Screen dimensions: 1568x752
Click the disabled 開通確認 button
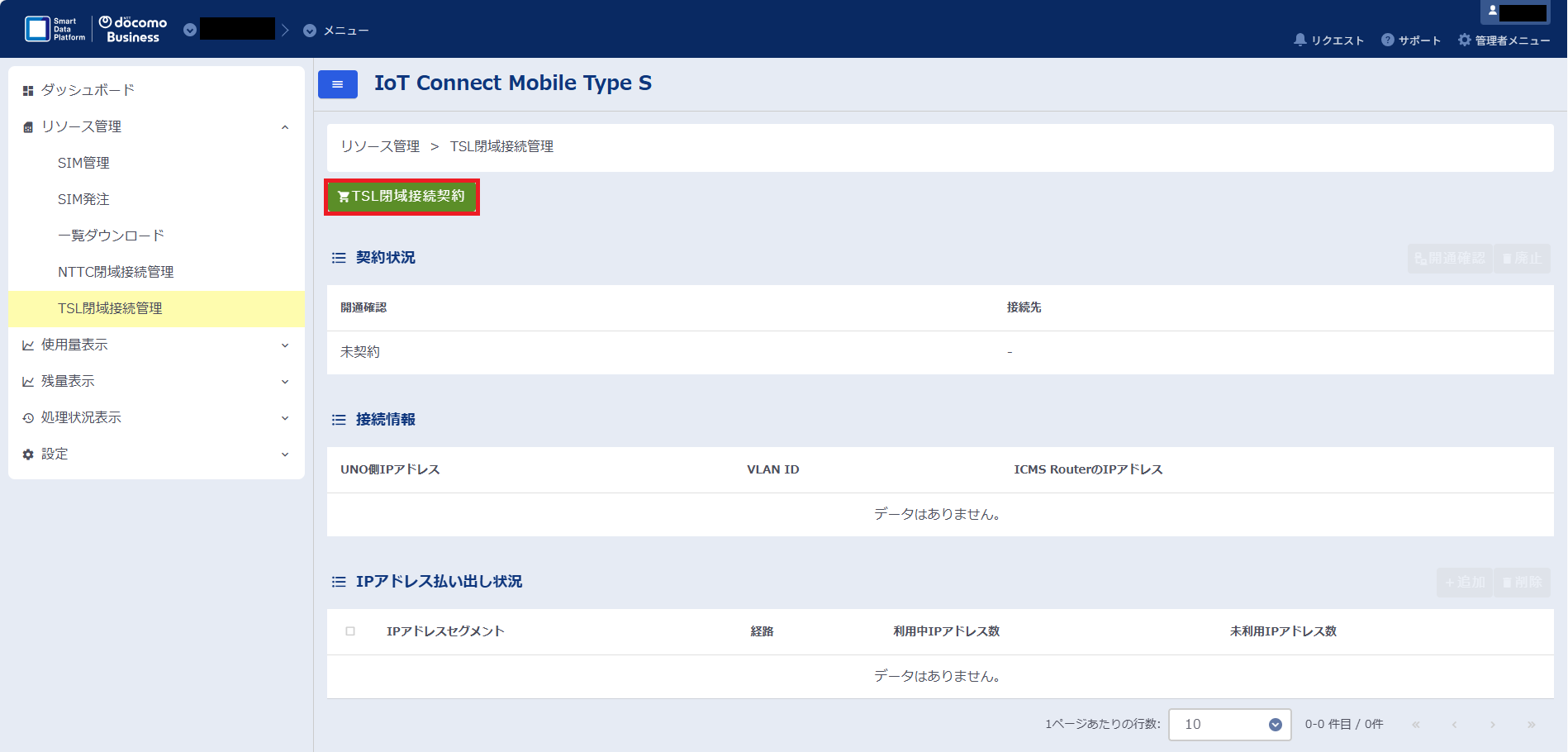pyautogui.click(x=1450, y=259)
